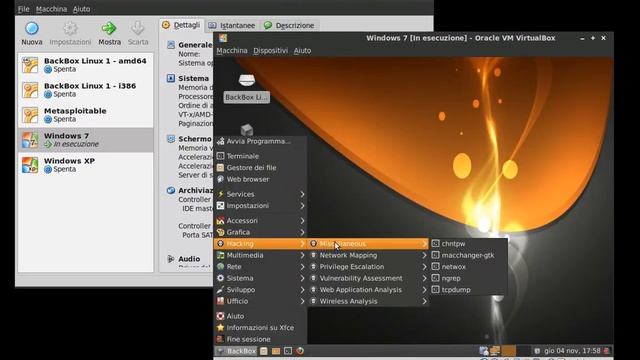The width and height of the screenshot is (640, 360).
Task: Choose Avvia Programma... from the menu
Action: [260, 141]
